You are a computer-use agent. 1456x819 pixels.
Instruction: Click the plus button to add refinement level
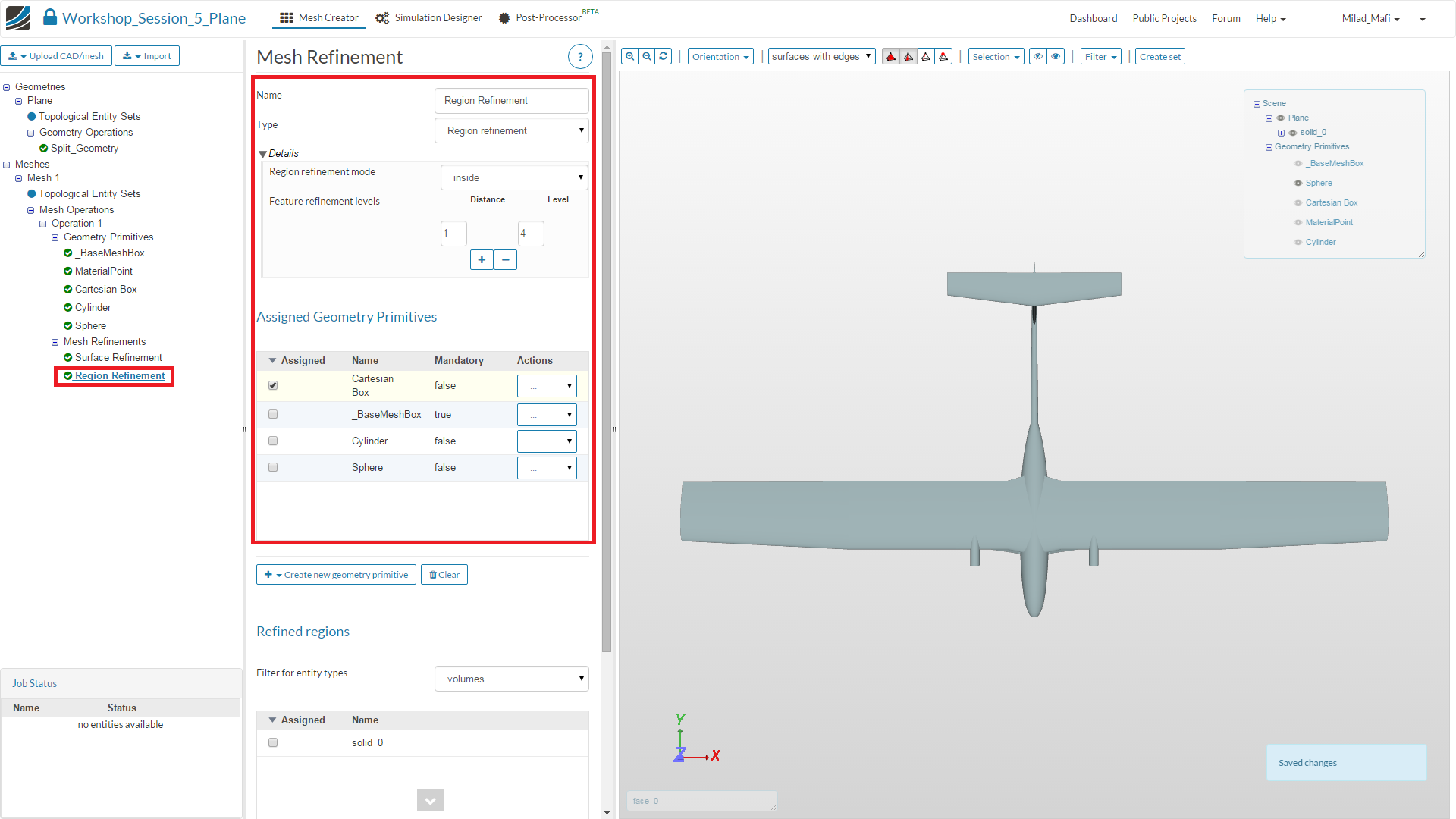click(x=482, y=260)
